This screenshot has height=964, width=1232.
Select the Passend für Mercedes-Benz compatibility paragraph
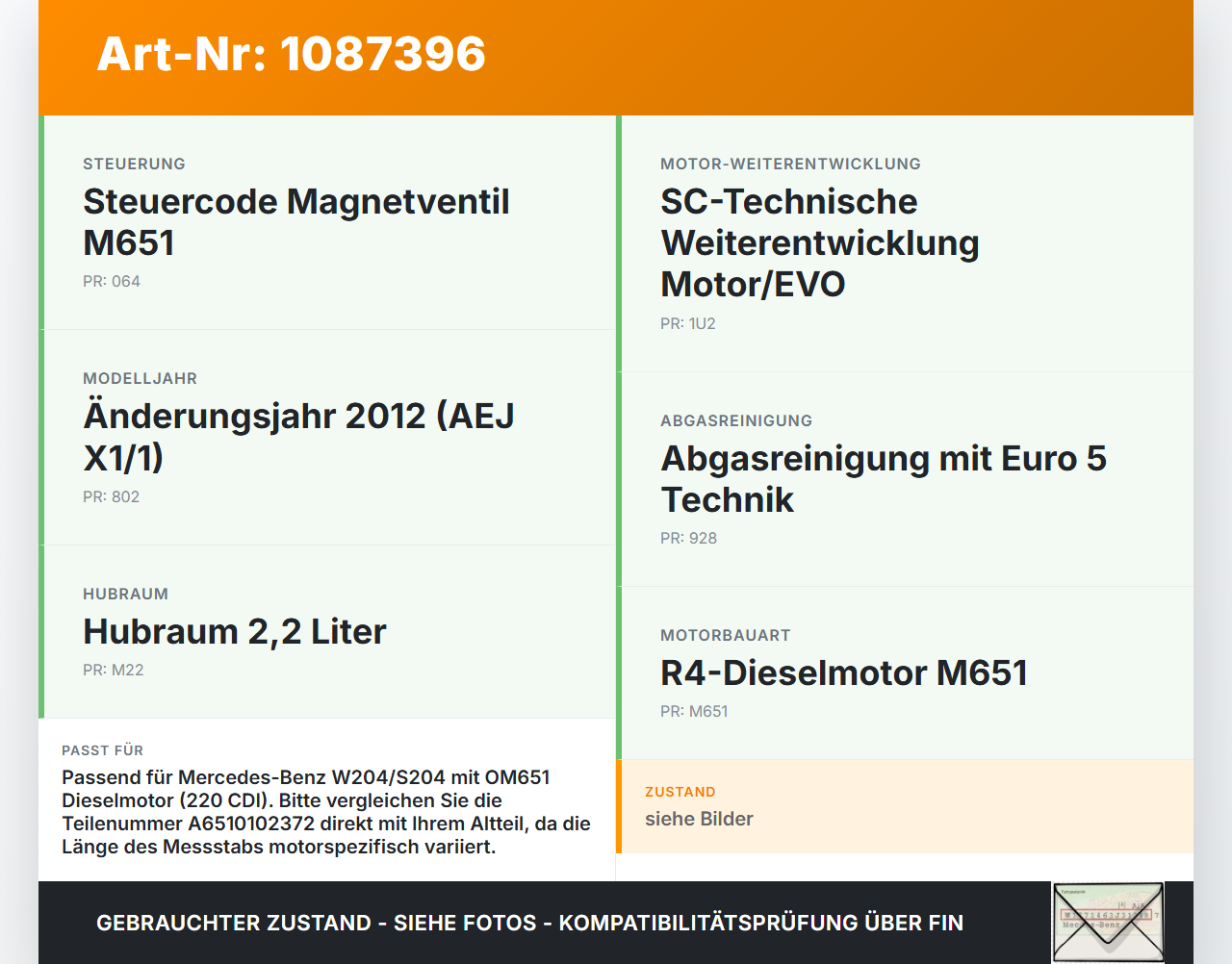point(326,812)
